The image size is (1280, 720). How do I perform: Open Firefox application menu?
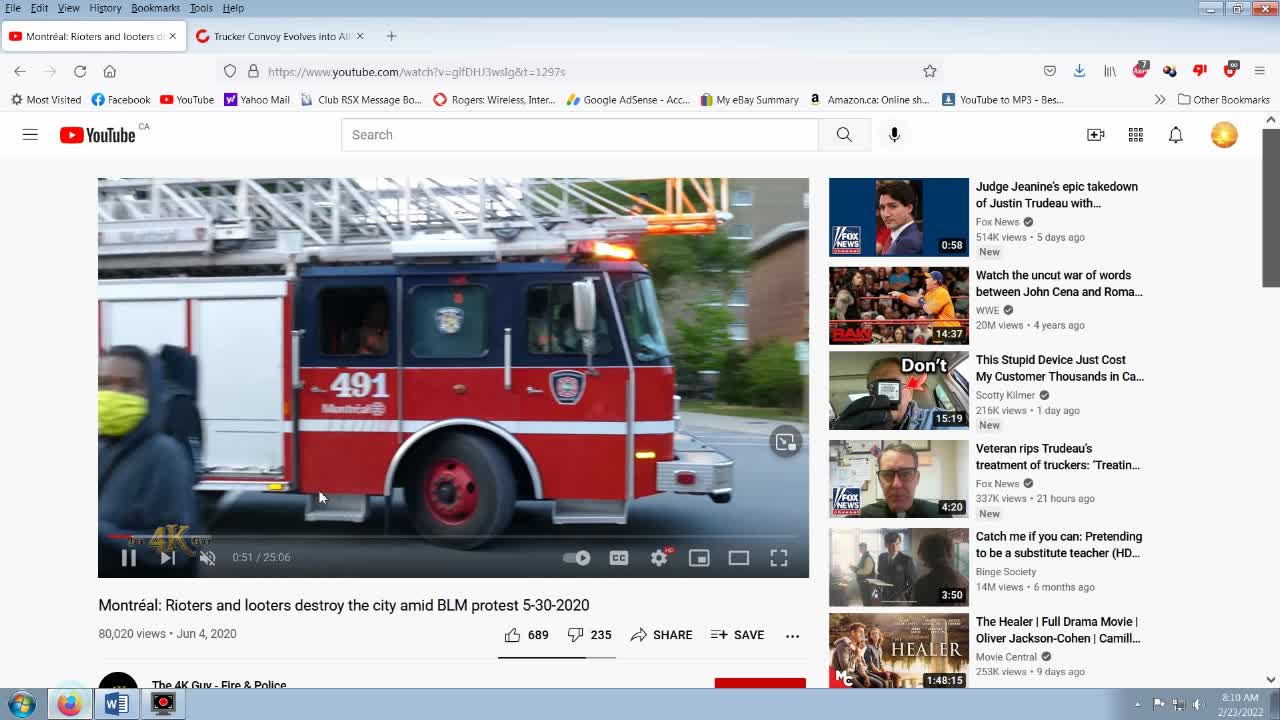coord(1259,71)
